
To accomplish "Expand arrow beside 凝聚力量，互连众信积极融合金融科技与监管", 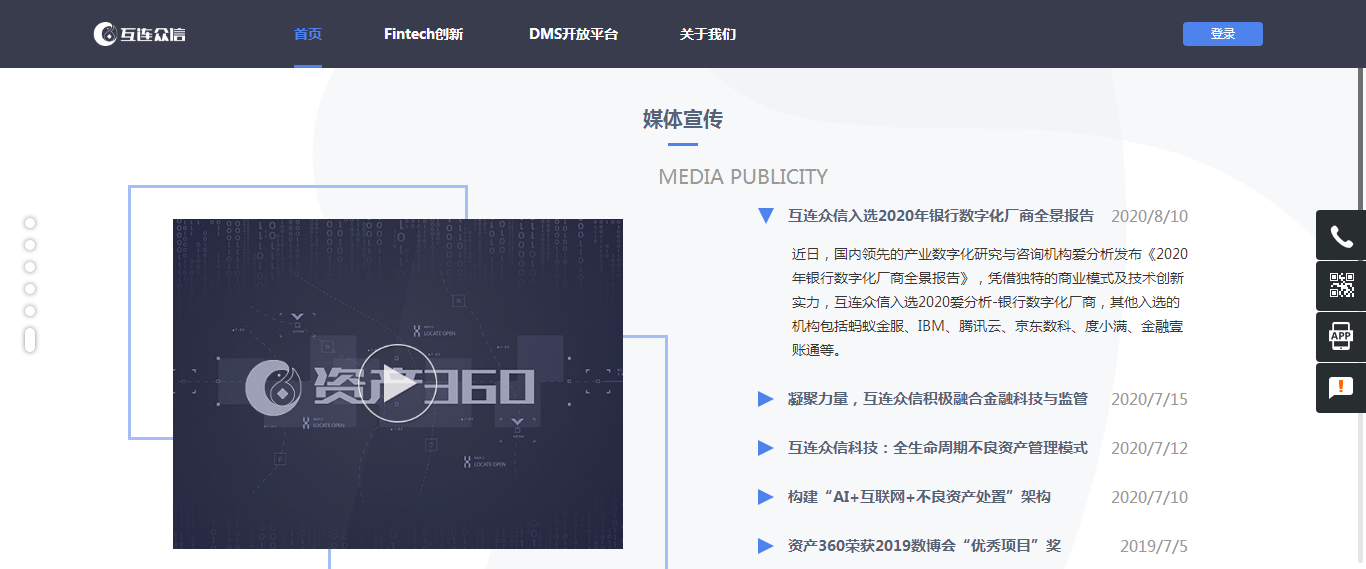I will pyautogui.click(x=766, y=399).
